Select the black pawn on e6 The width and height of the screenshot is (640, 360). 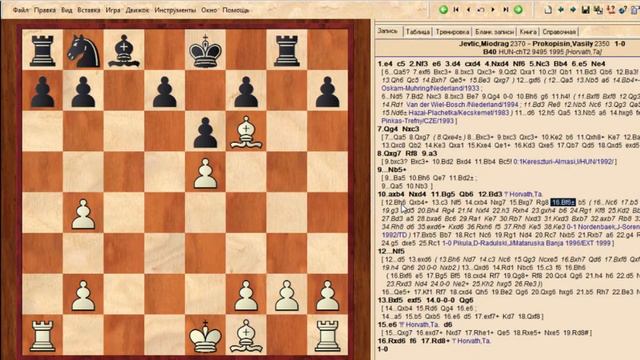(x=205, y=132)
